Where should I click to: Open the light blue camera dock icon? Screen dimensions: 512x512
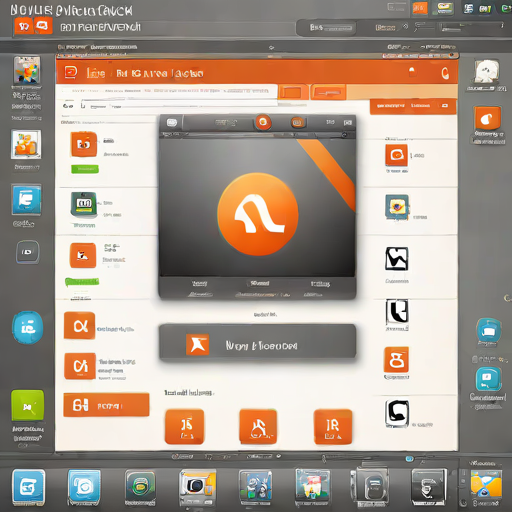[84, 487]
